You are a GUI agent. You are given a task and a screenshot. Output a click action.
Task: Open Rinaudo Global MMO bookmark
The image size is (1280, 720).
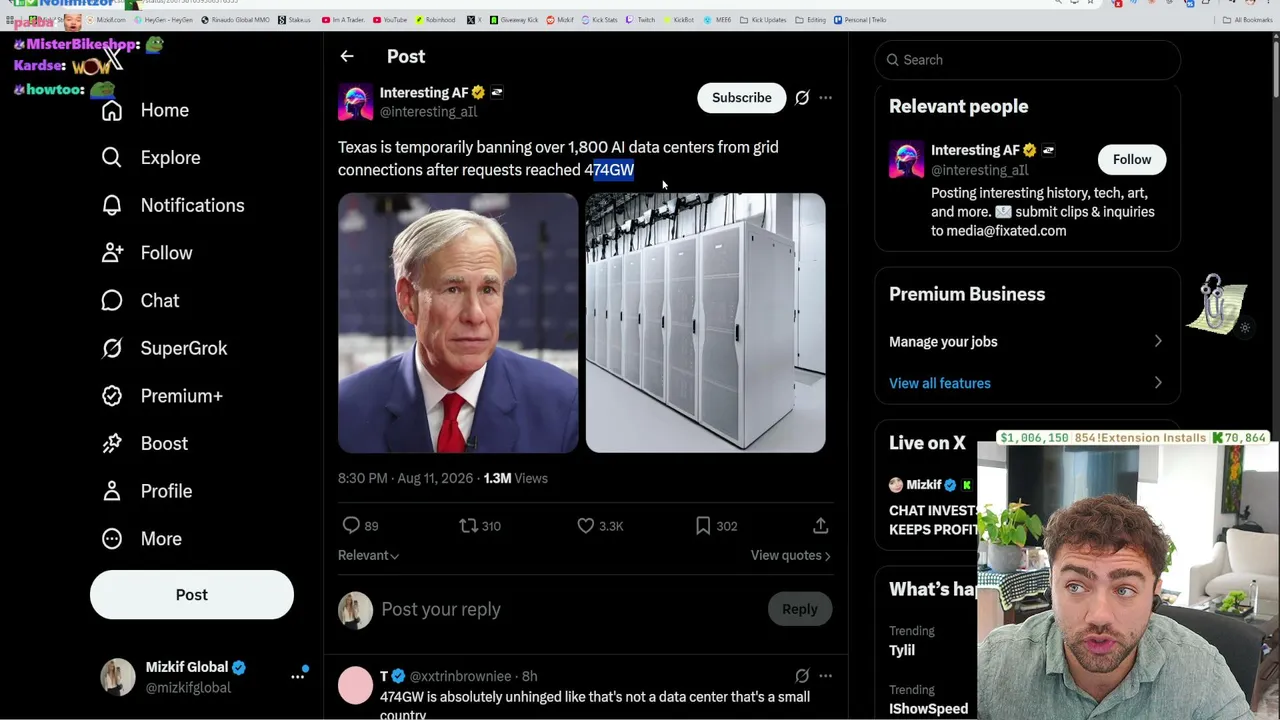[x=236, y=20]
